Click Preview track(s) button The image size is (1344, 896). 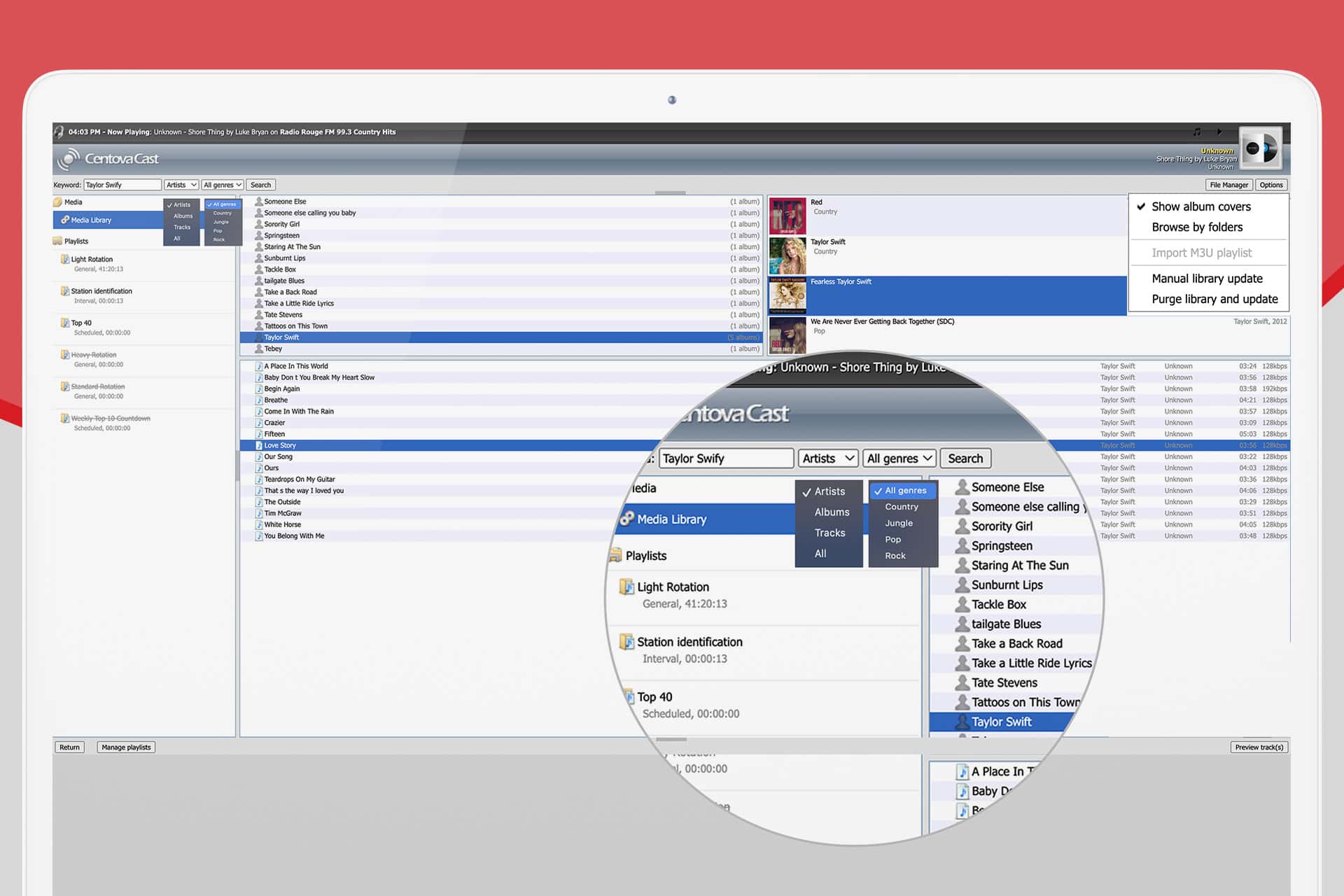coord(1259,747)
